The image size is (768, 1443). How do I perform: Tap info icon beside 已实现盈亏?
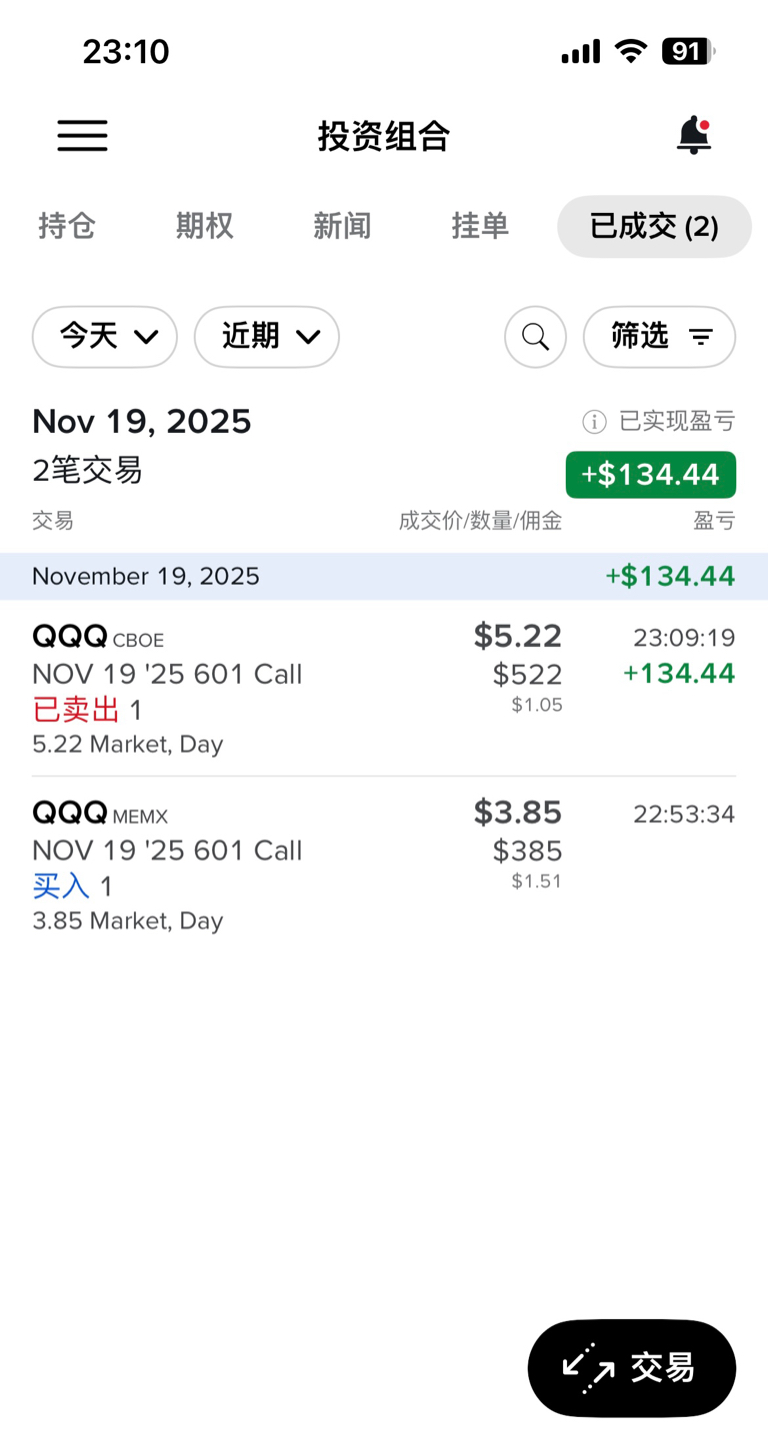point(594,422)
